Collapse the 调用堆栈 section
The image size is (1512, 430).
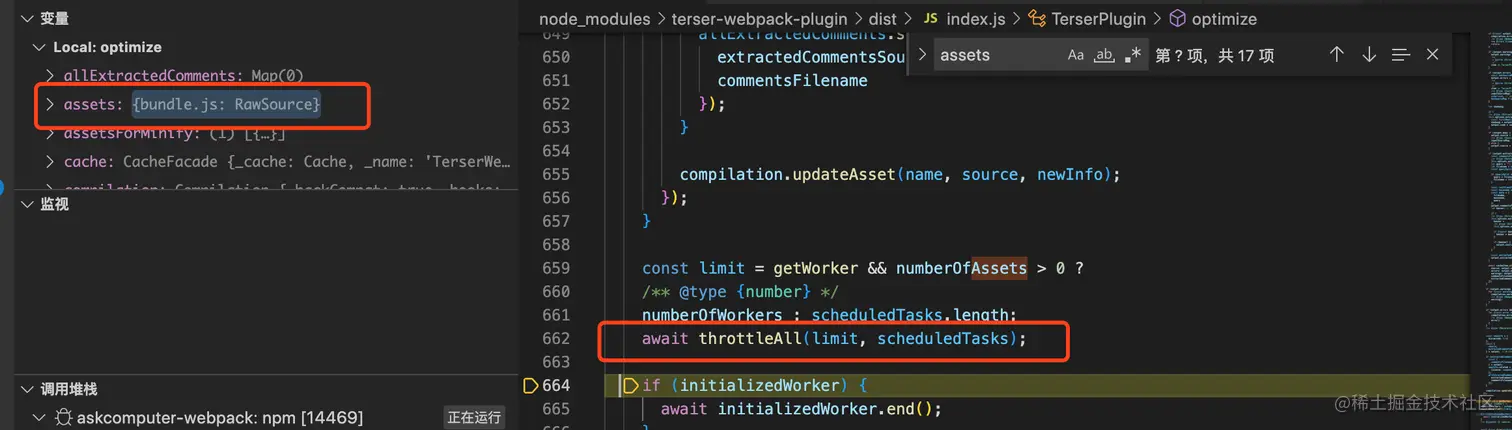pos(27,389)
